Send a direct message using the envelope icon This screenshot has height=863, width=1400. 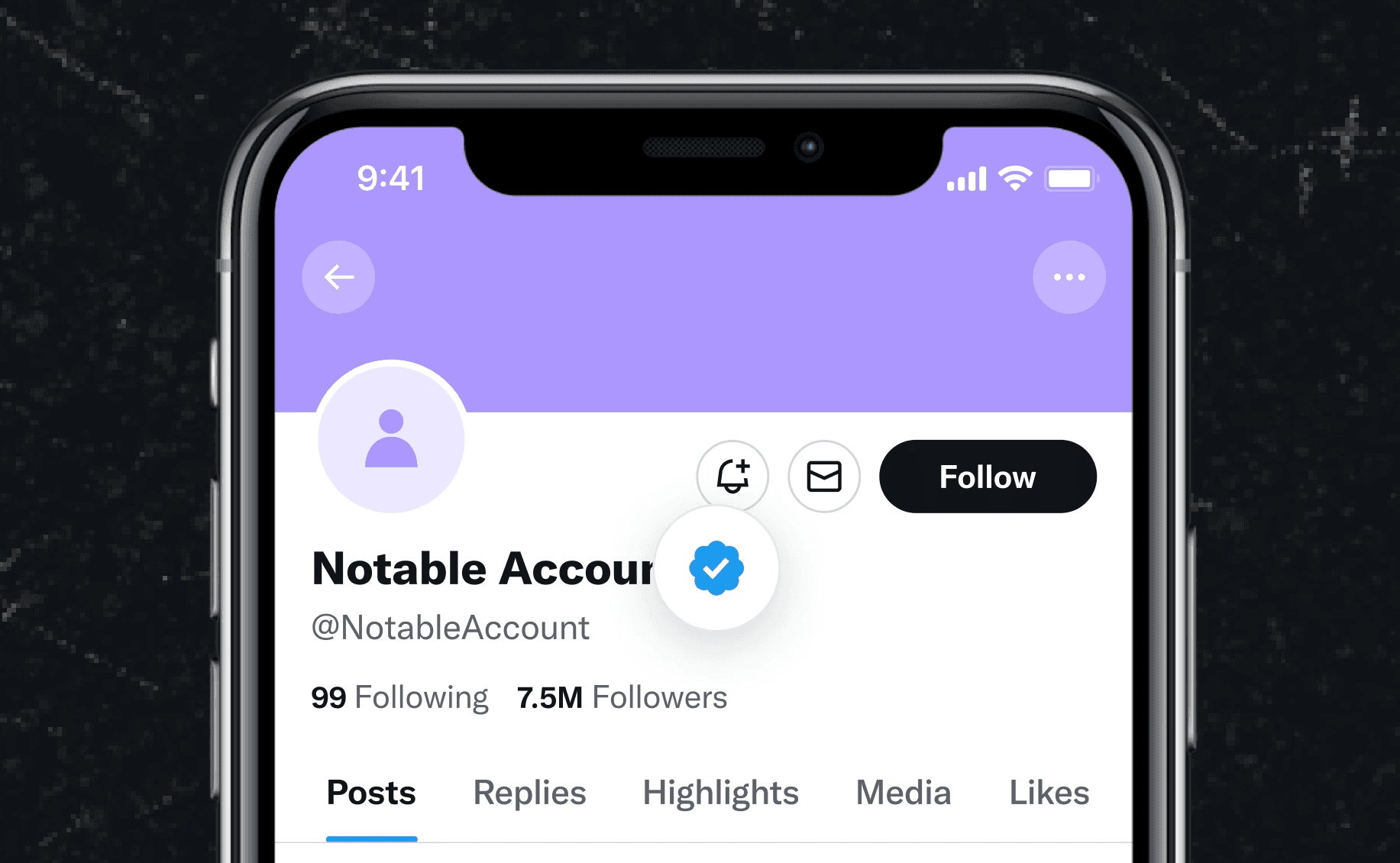click(823, 476)
